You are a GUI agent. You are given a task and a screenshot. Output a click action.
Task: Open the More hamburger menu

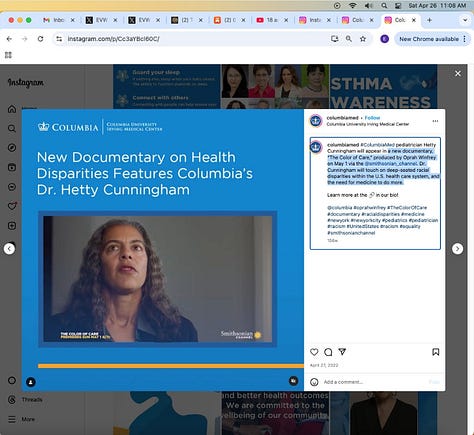tap(21, 419)
